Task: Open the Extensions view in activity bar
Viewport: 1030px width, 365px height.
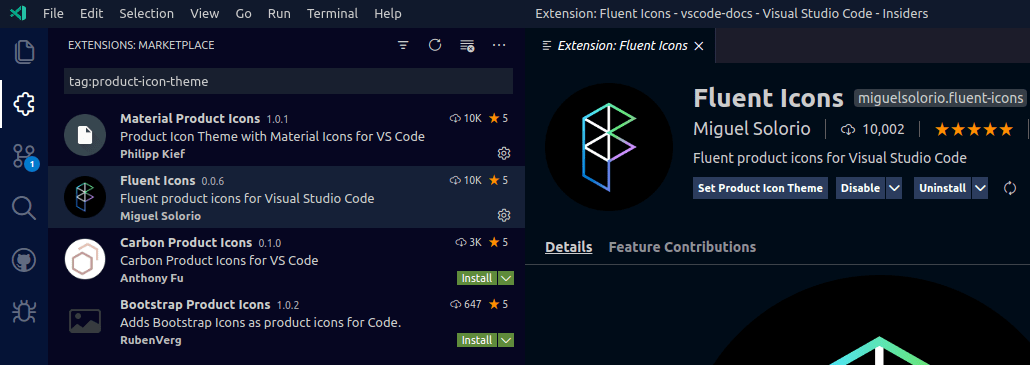Action: pos(24,104)
